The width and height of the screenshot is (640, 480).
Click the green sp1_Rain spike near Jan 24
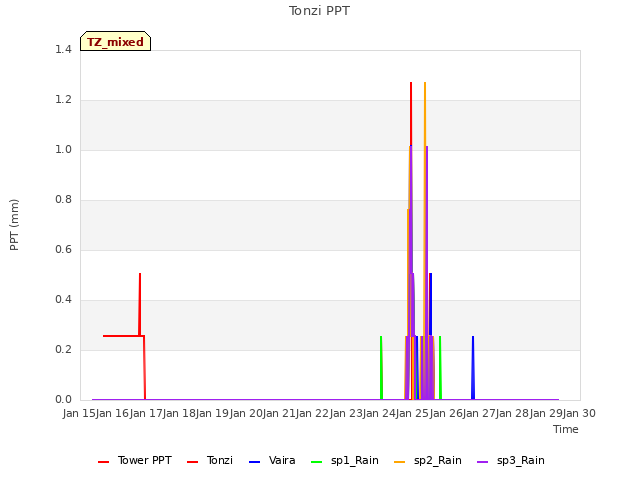381,367
